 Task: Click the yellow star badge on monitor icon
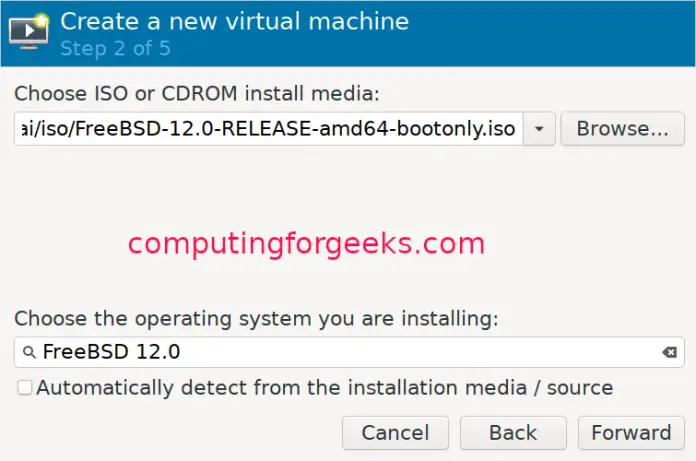click(41, 21)
